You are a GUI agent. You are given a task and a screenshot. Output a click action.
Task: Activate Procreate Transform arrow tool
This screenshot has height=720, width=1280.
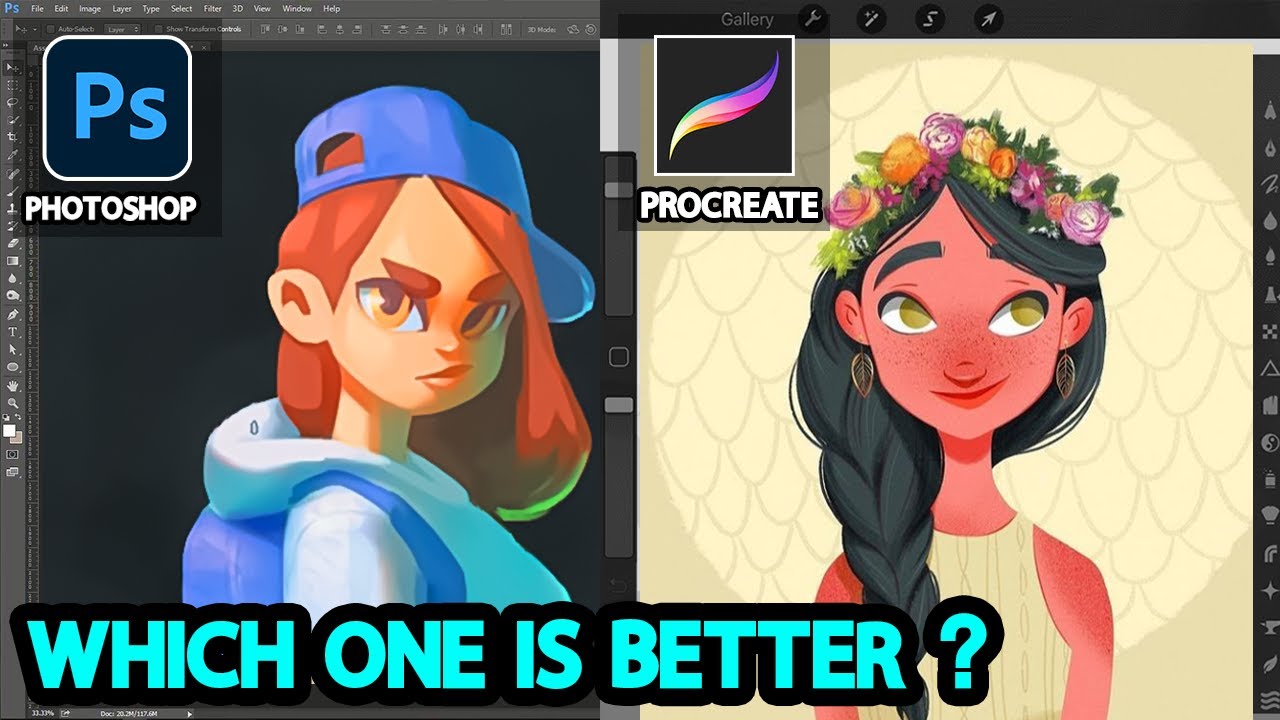click(x=988, y=19)
